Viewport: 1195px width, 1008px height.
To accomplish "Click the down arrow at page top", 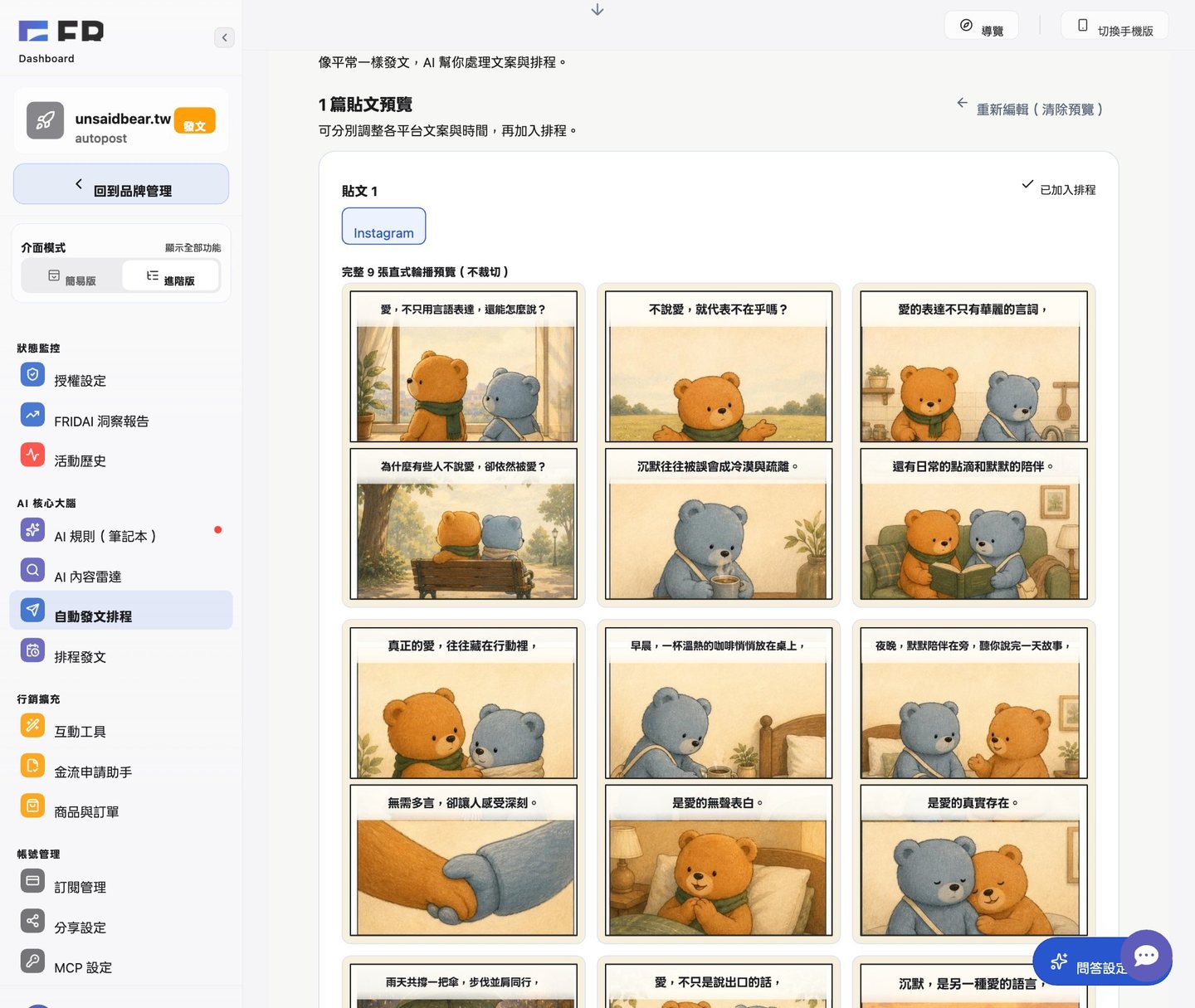I will (x=597, y=10).
